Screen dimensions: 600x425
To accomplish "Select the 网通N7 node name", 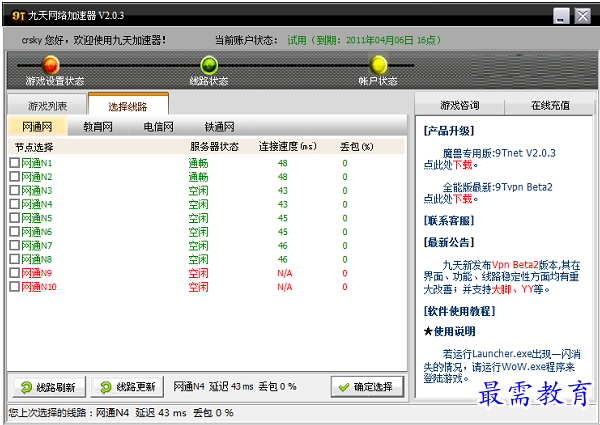I will [x=37, y=246].
